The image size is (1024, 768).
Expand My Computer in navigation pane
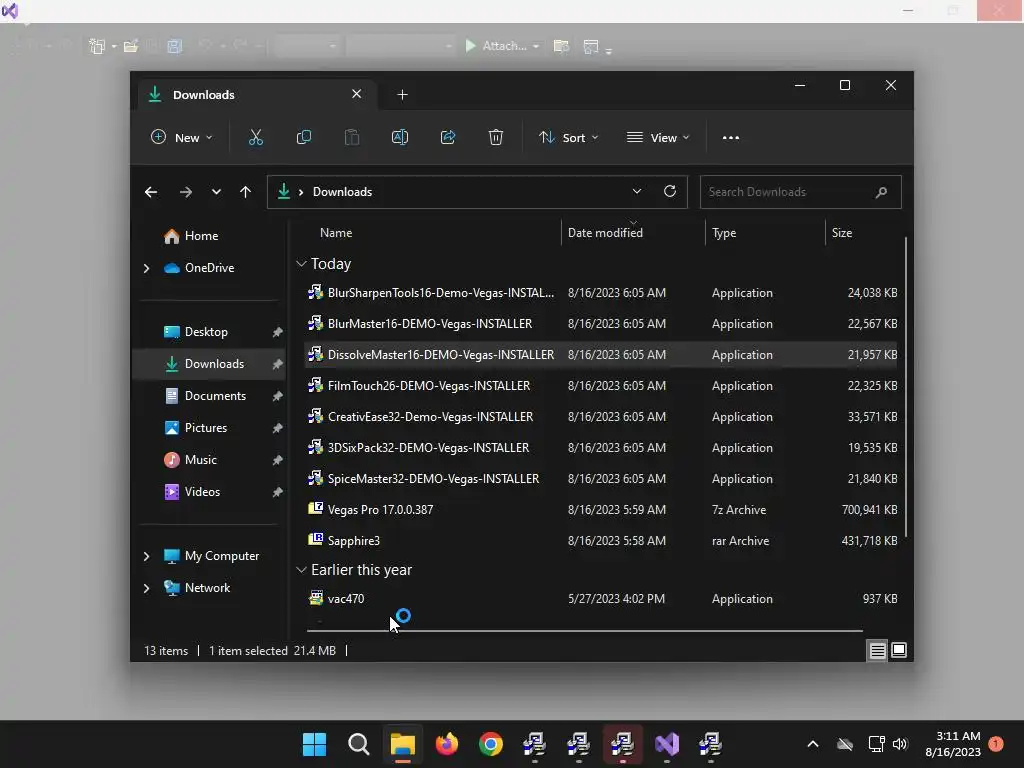pos(146,556)
